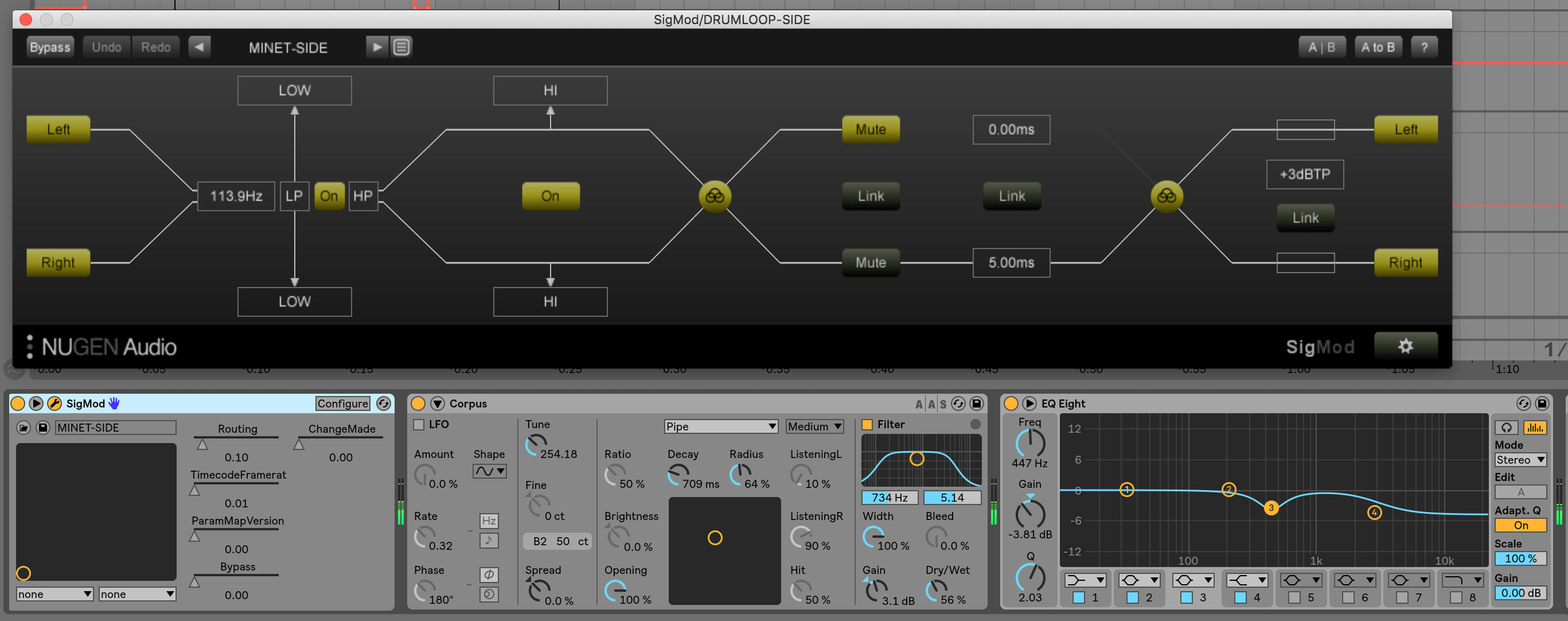Viewport: 1568px width, 621px height.
Task: Load SigMod plug-in preset folder icon
Action: click(x=23, y=428)
